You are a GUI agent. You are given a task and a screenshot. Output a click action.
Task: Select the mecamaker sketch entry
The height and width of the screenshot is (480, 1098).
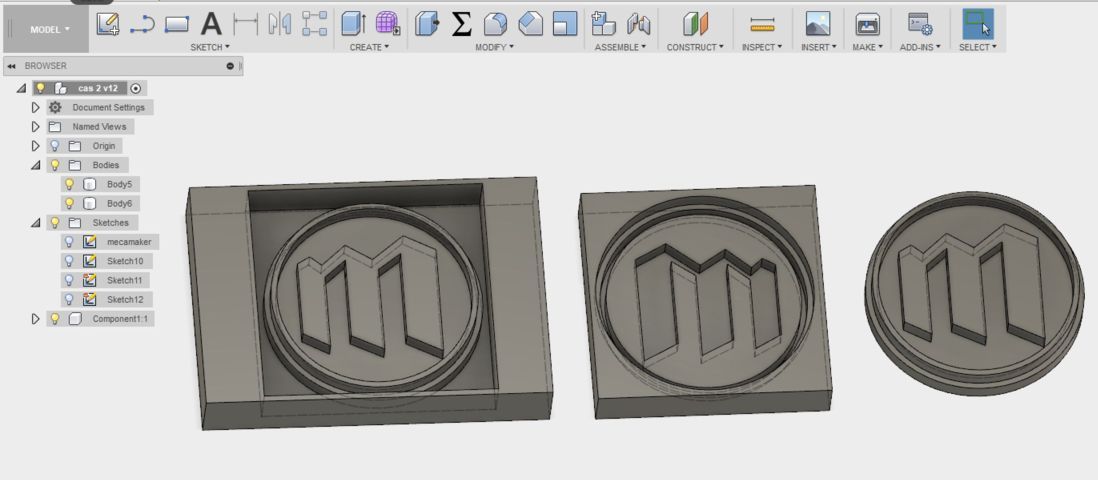coord(129,242)
